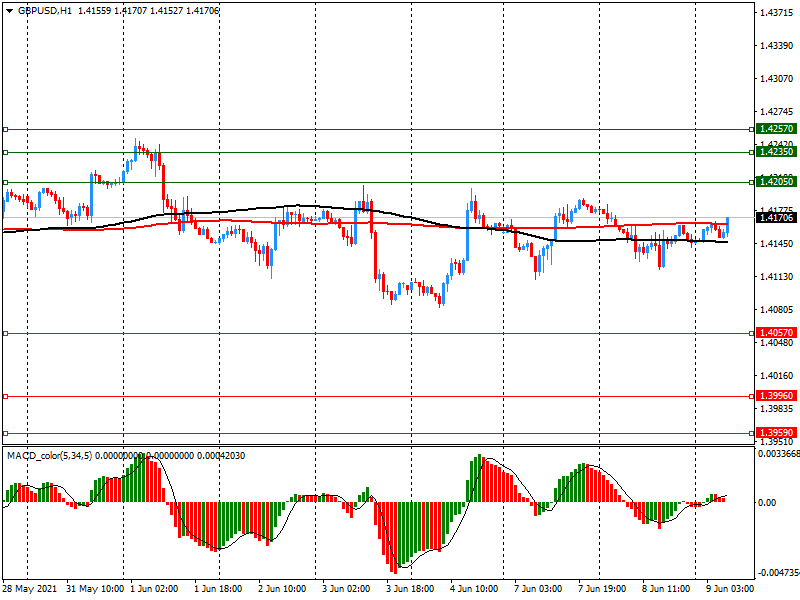Click left anchor square of 1.40570 line
This screenshot has width=800, height=600.
tap(5, 333)
